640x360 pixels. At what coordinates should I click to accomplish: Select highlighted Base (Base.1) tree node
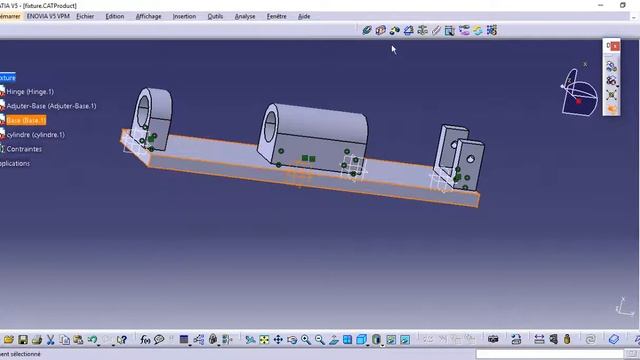click(x=26, y=120)
